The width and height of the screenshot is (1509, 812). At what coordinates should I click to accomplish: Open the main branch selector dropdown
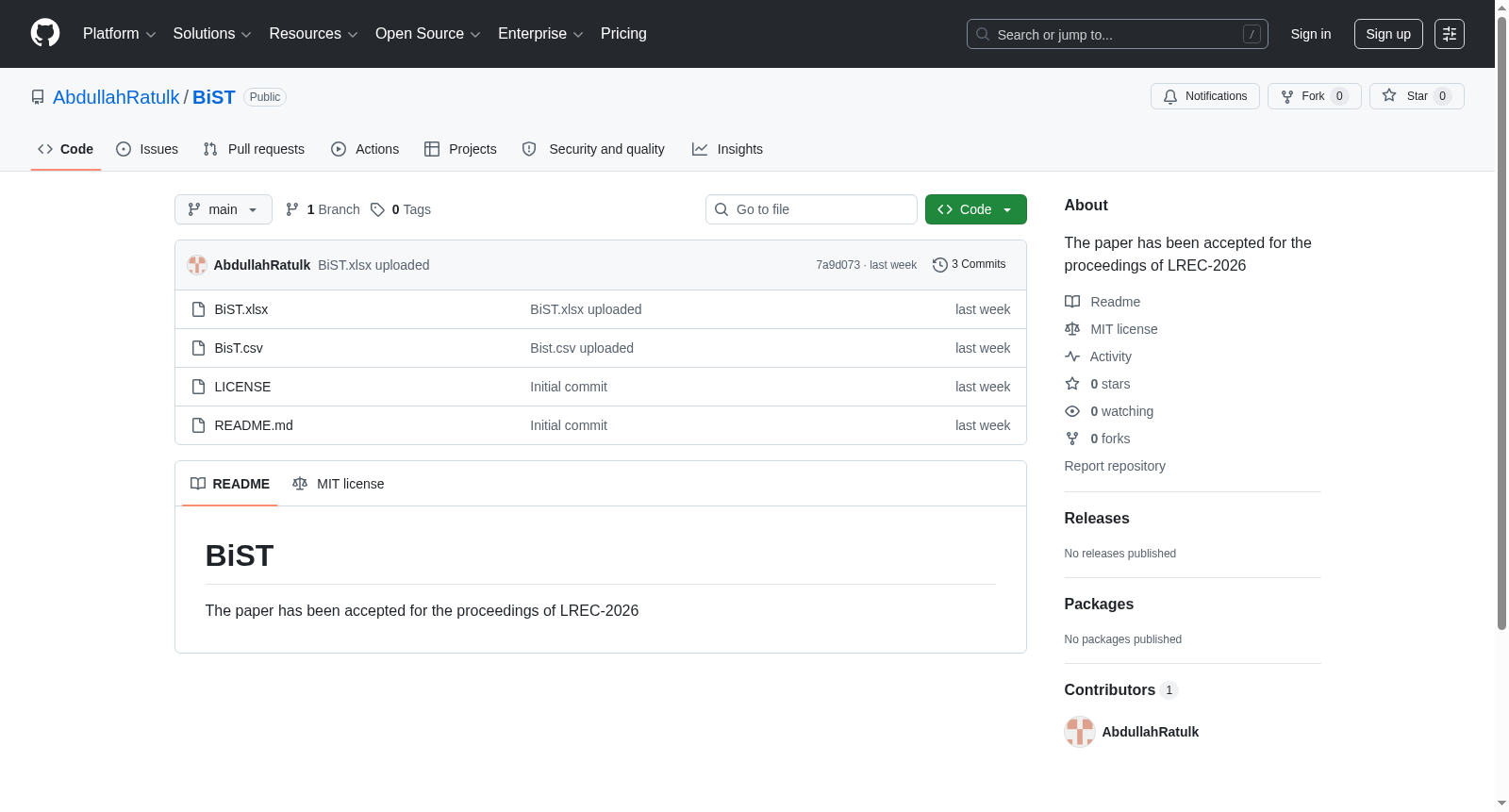[x=224, y=209]
